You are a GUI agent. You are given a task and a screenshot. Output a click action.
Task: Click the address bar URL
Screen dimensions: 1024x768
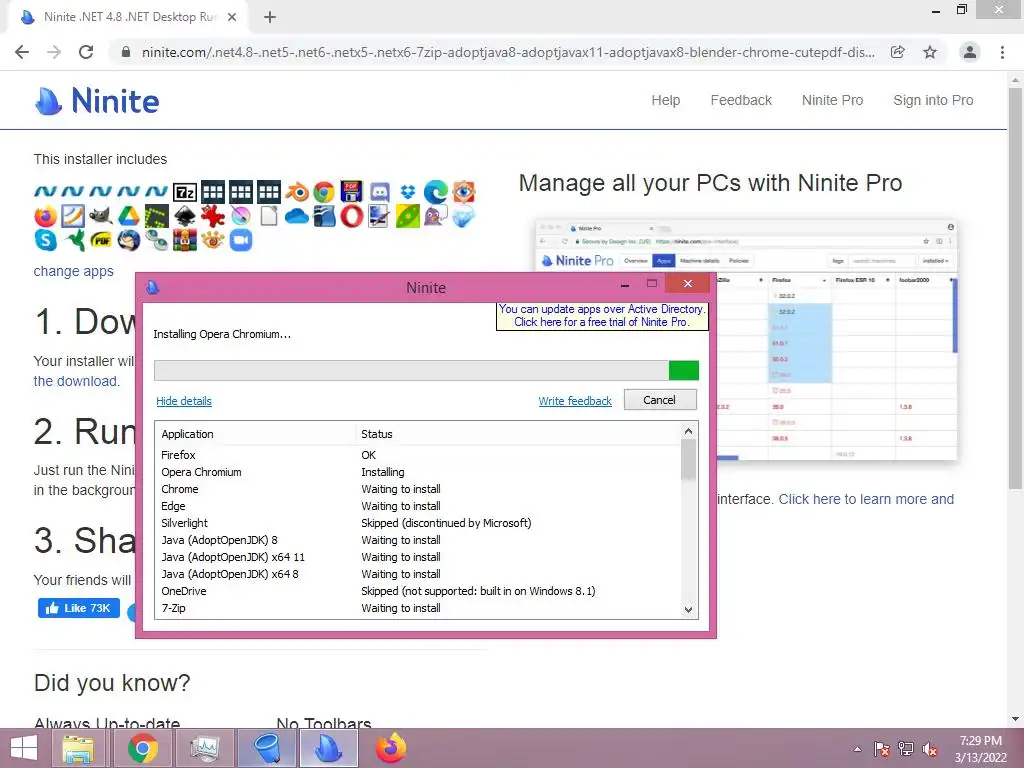(508, 52)
